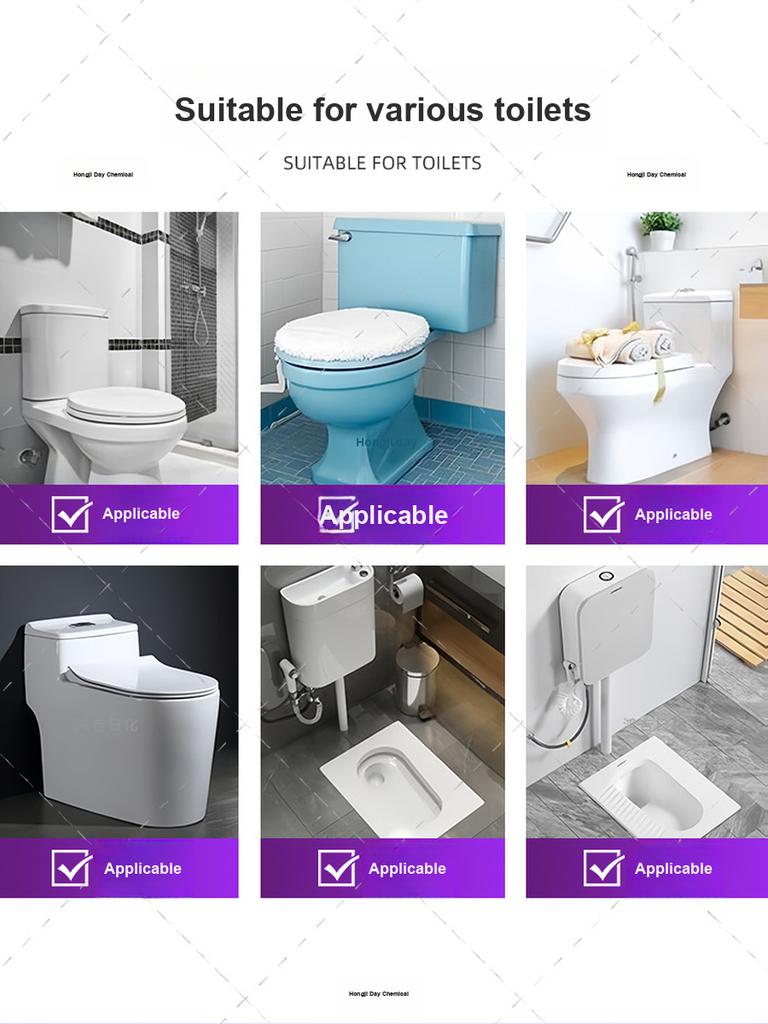This screenshot has height=1024, width=768.
Task: Tick the checkbox under the middle squat toilet
Action: pos(338,868)
